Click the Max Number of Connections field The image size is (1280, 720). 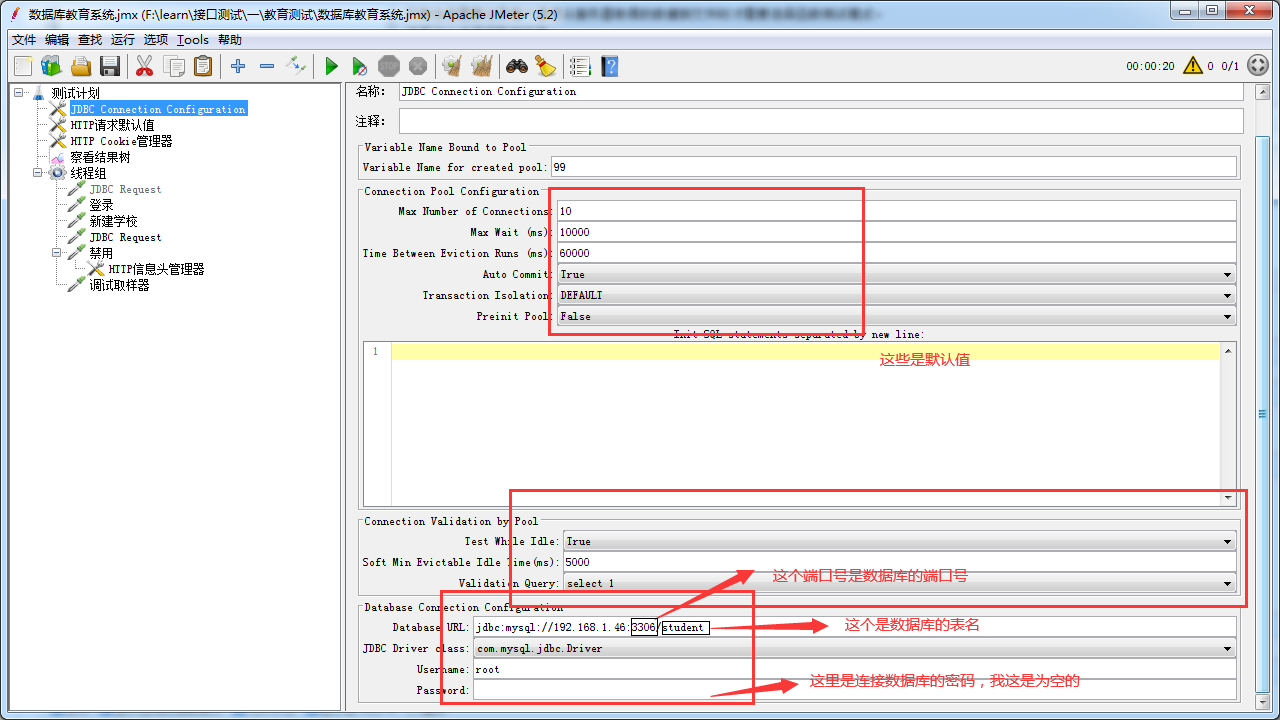tap(897, 211)
